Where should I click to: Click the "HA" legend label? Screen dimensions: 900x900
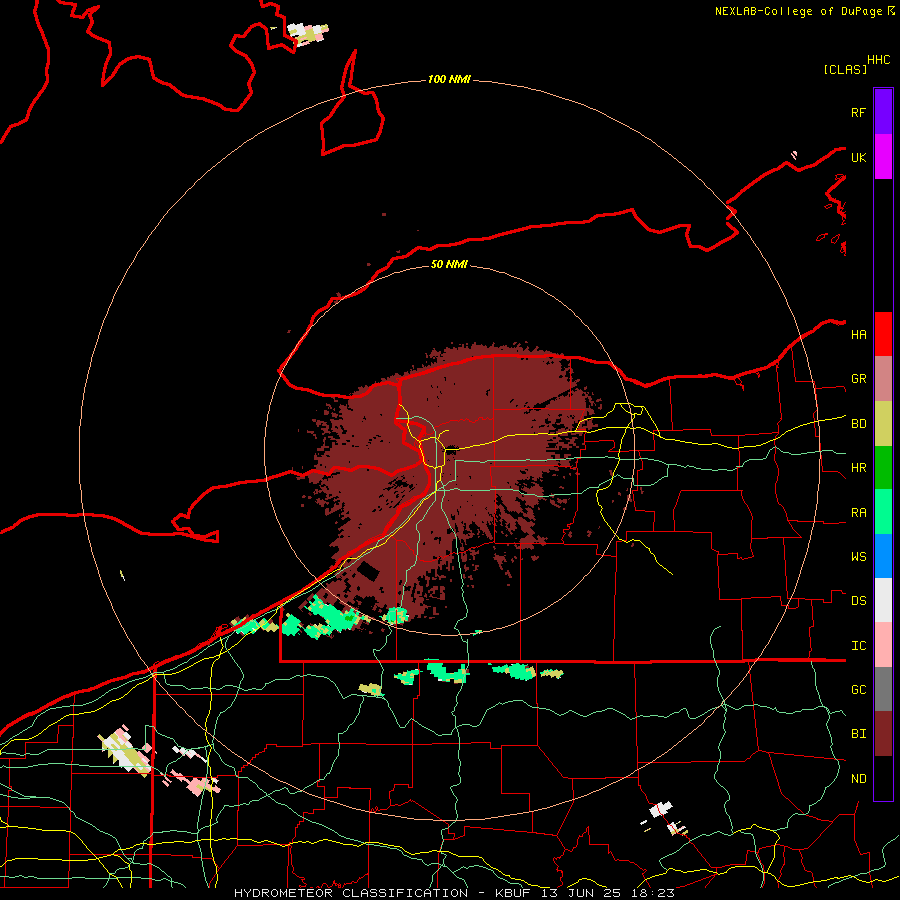(858, 335)
